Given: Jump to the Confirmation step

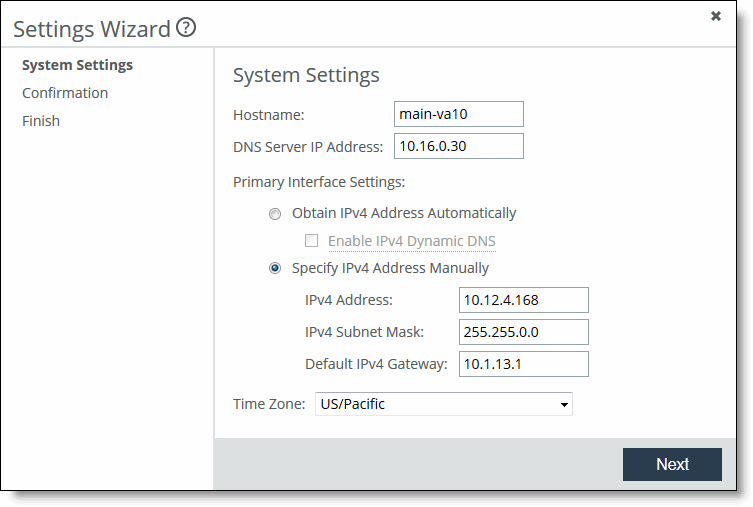Looking at the screenshot, I should (x=65, y=93).
